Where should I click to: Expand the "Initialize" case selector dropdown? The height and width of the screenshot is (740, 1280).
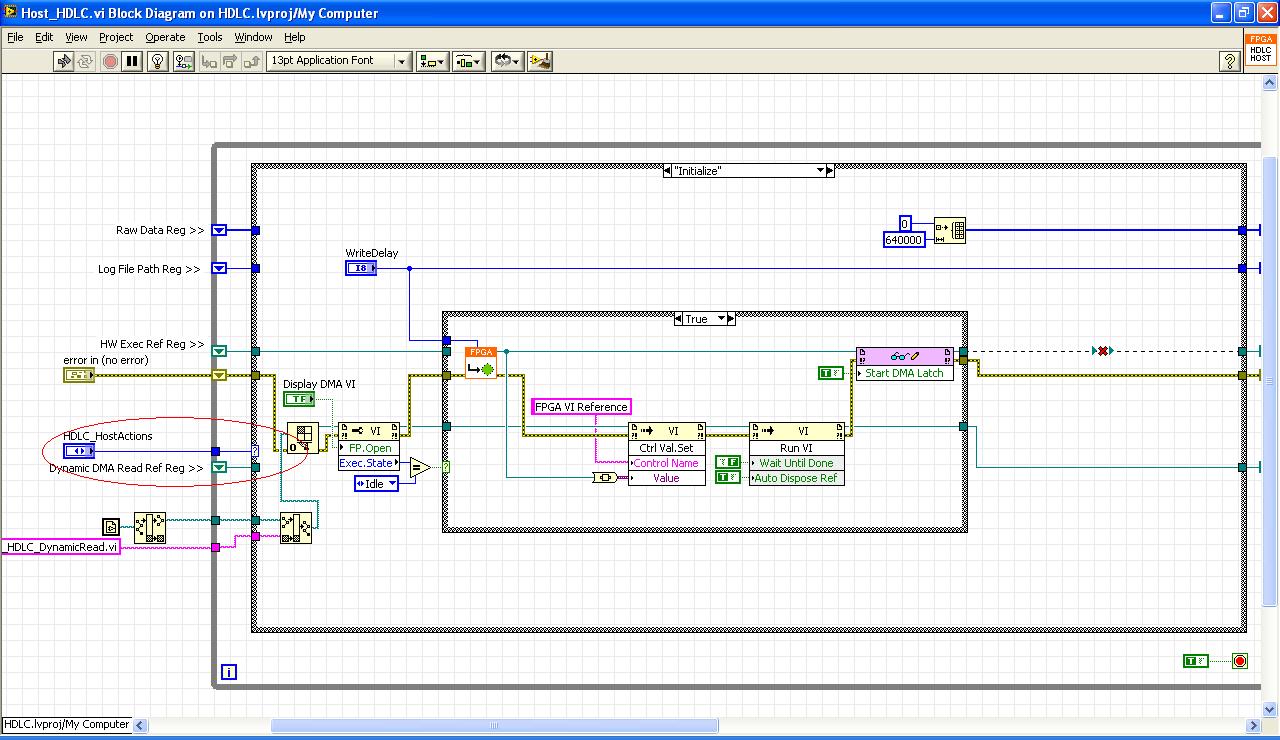pos(829,171)
